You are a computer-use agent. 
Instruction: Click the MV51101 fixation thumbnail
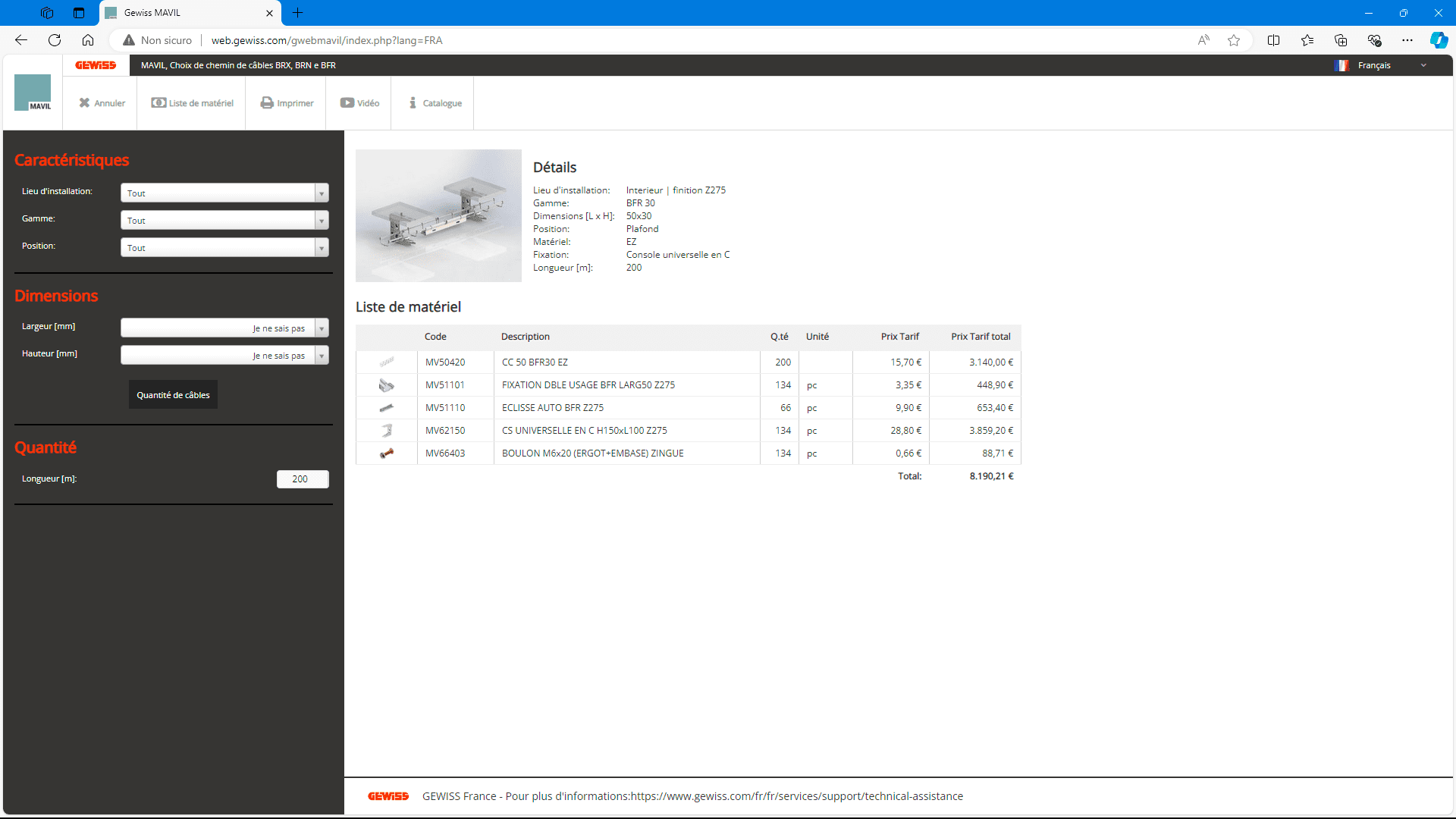click(x=387, y=385)
